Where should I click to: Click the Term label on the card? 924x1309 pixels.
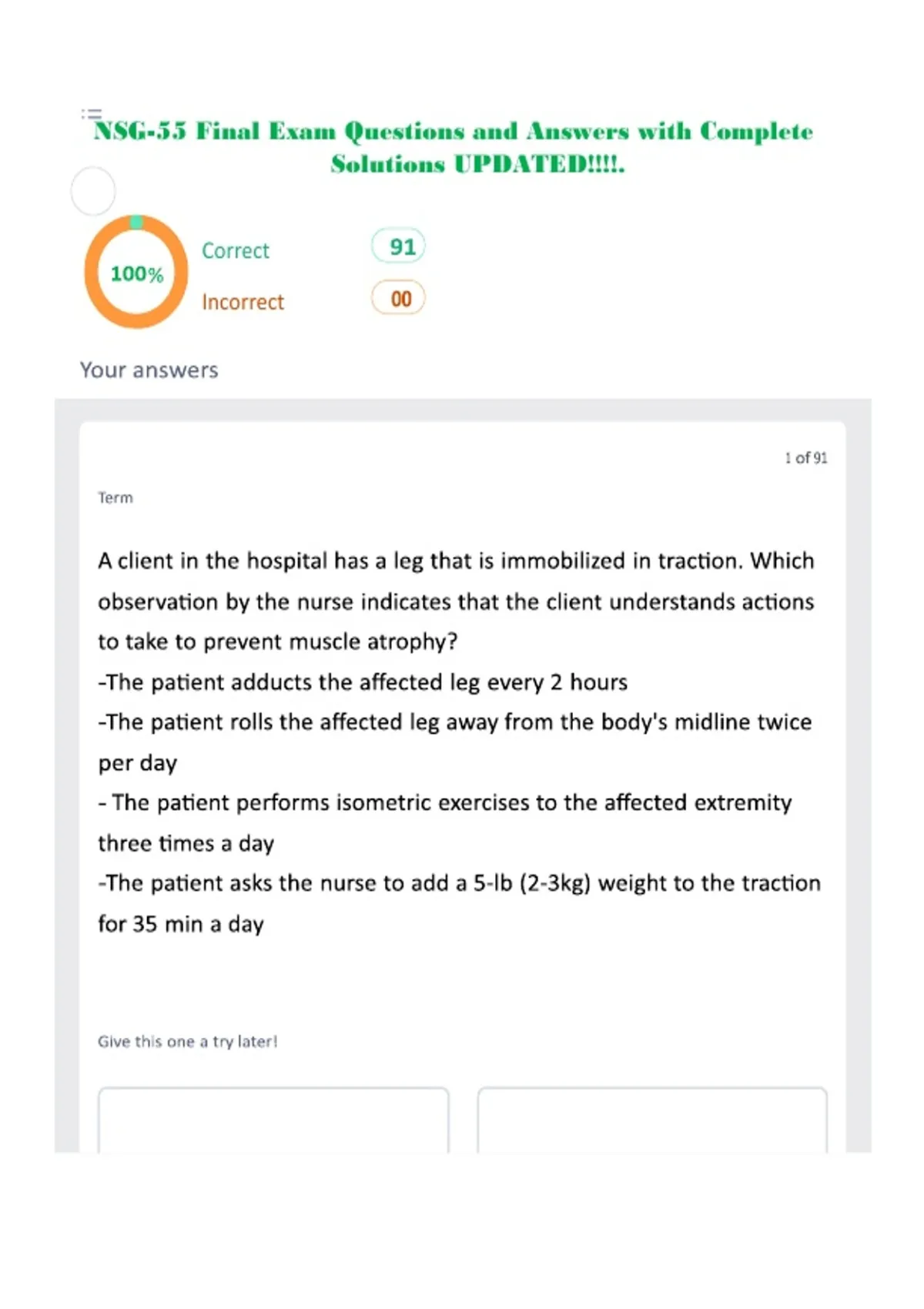coord(115,498)
